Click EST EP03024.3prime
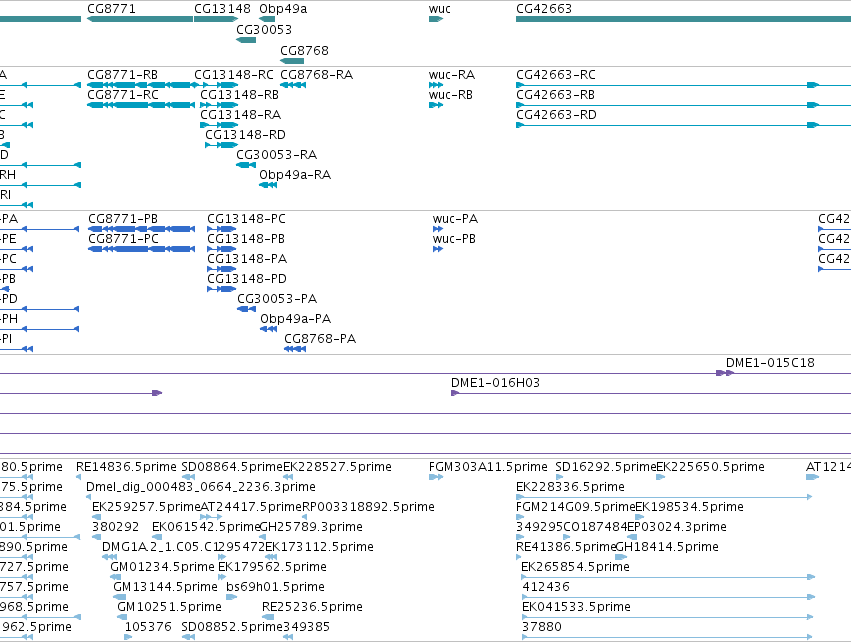The width and height of the screenshot is (851, 642). 677,527
